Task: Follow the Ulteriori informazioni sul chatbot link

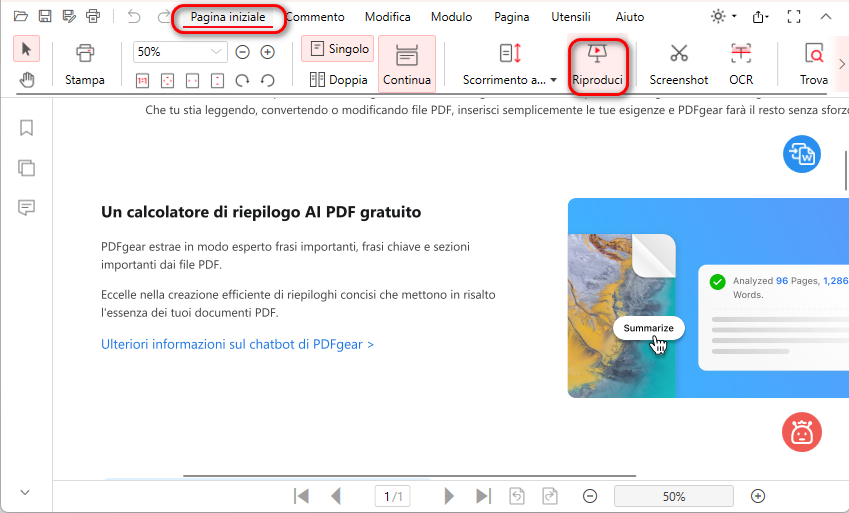Action: tap(237, 345)
